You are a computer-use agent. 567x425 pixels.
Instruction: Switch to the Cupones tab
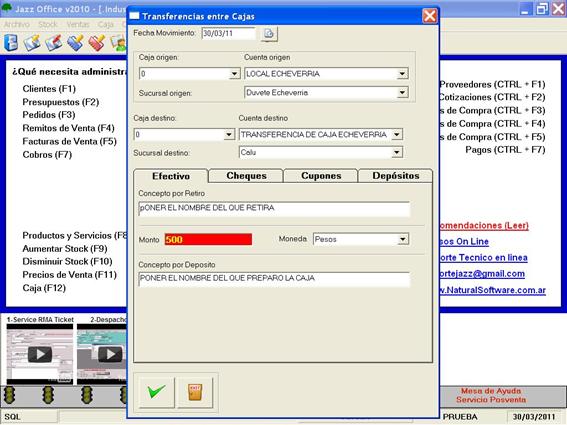tap(321, 176)
